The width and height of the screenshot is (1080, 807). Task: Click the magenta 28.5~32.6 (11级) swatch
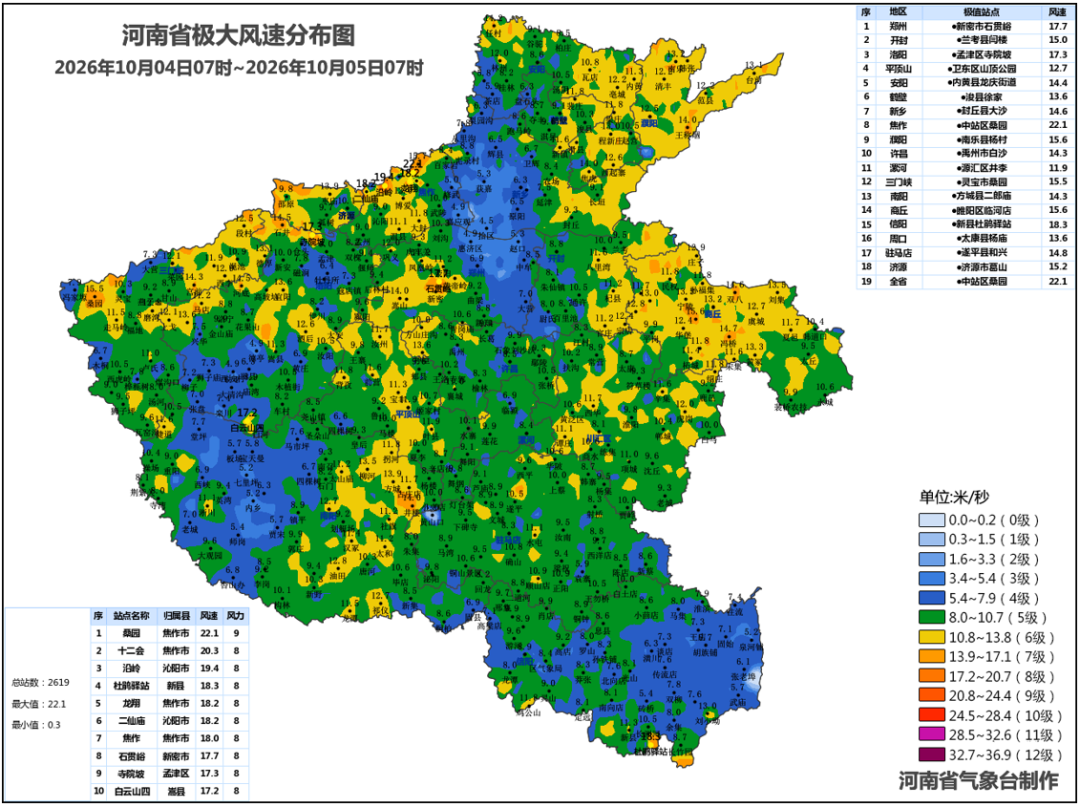click(931, 735)
